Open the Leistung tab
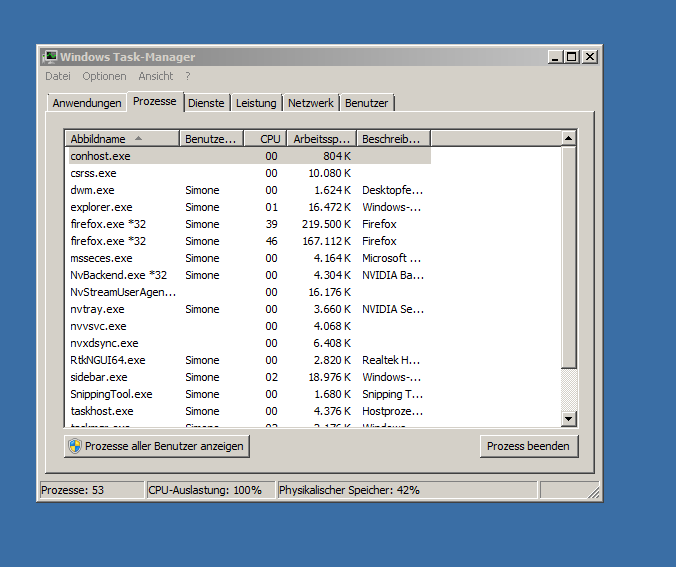This screenshot has height=567, width=676. (256, 103)
